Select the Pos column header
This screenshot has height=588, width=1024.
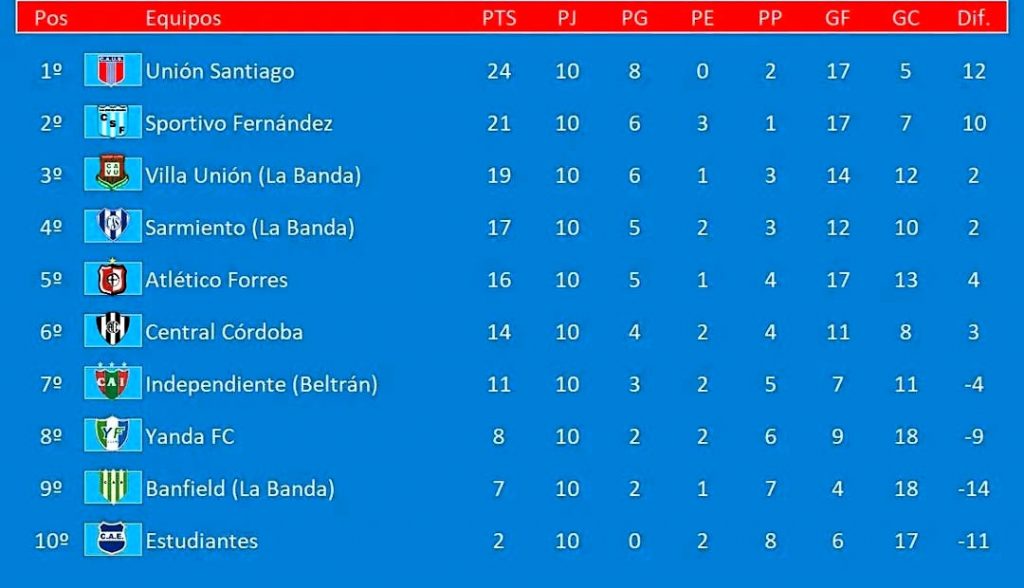51,18
